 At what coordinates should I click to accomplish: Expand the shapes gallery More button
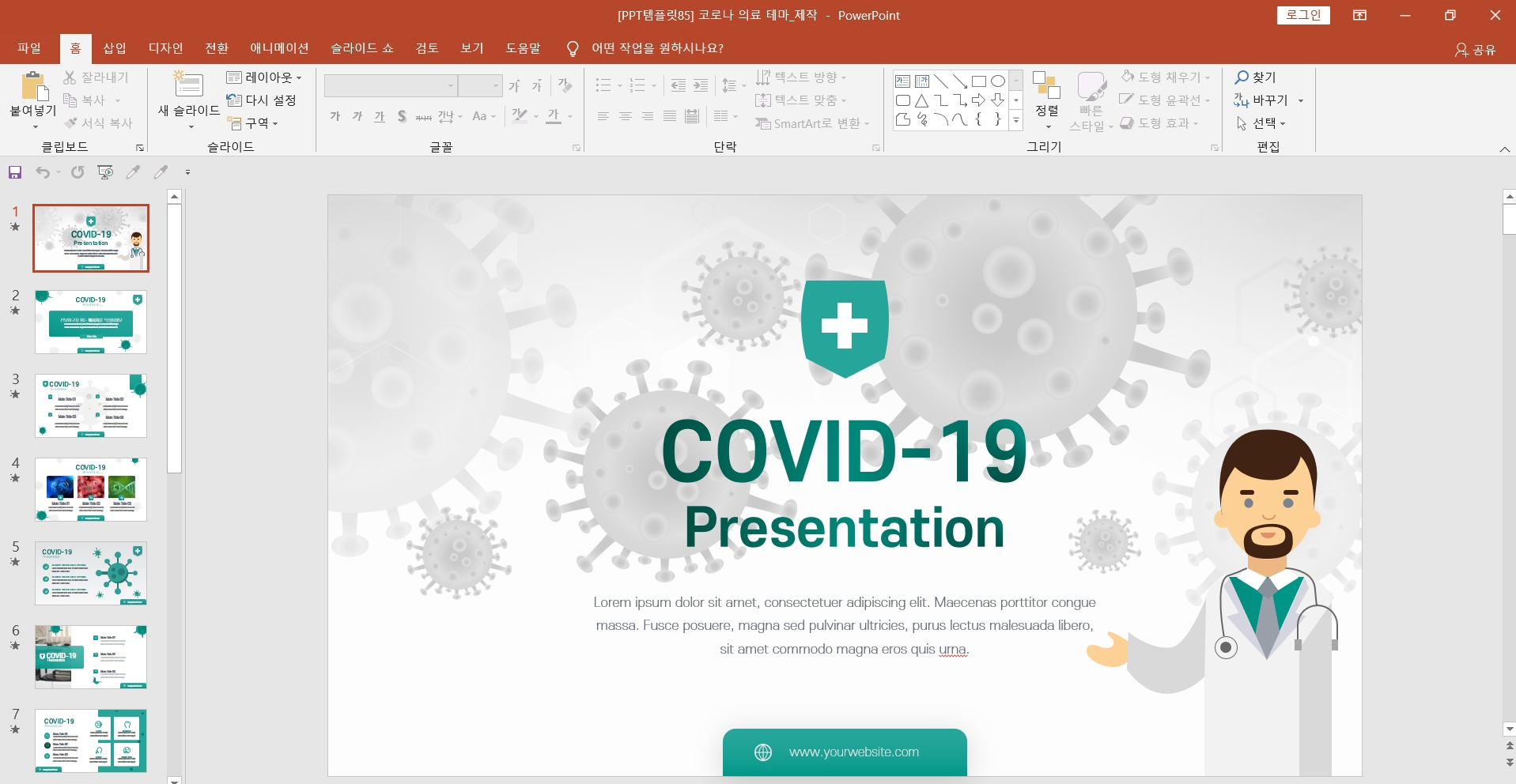coord(1016,120)
